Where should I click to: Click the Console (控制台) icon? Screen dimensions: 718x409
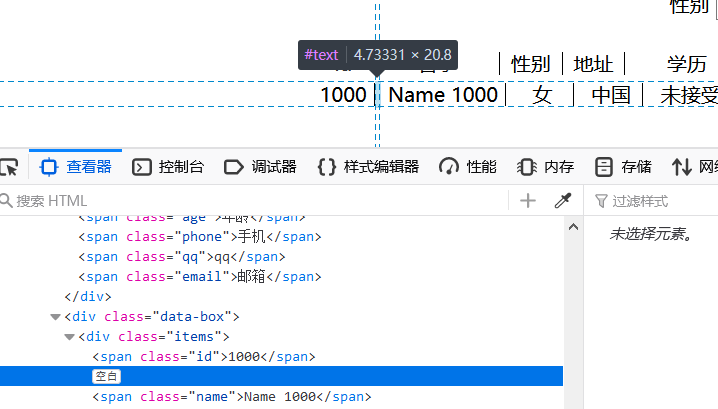[142, 167]
